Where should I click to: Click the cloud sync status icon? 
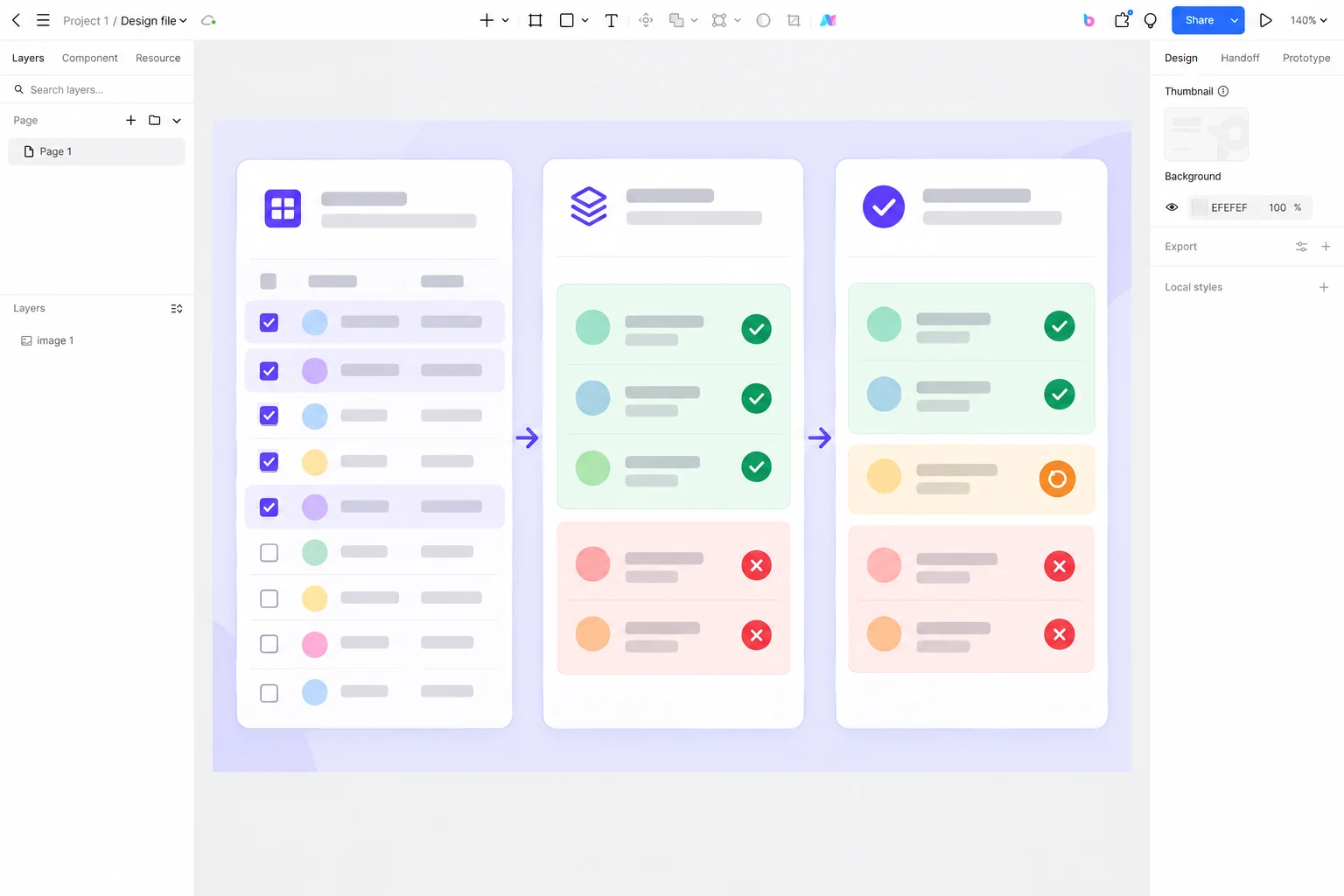(x=208, y=20)
